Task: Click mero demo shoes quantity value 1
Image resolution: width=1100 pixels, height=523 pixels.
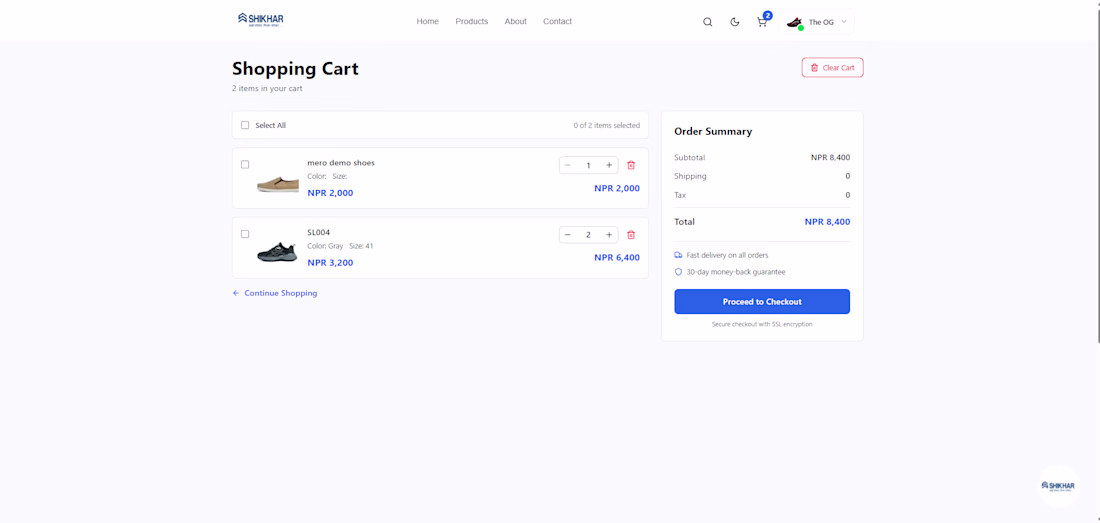Action: click(589, 165)
